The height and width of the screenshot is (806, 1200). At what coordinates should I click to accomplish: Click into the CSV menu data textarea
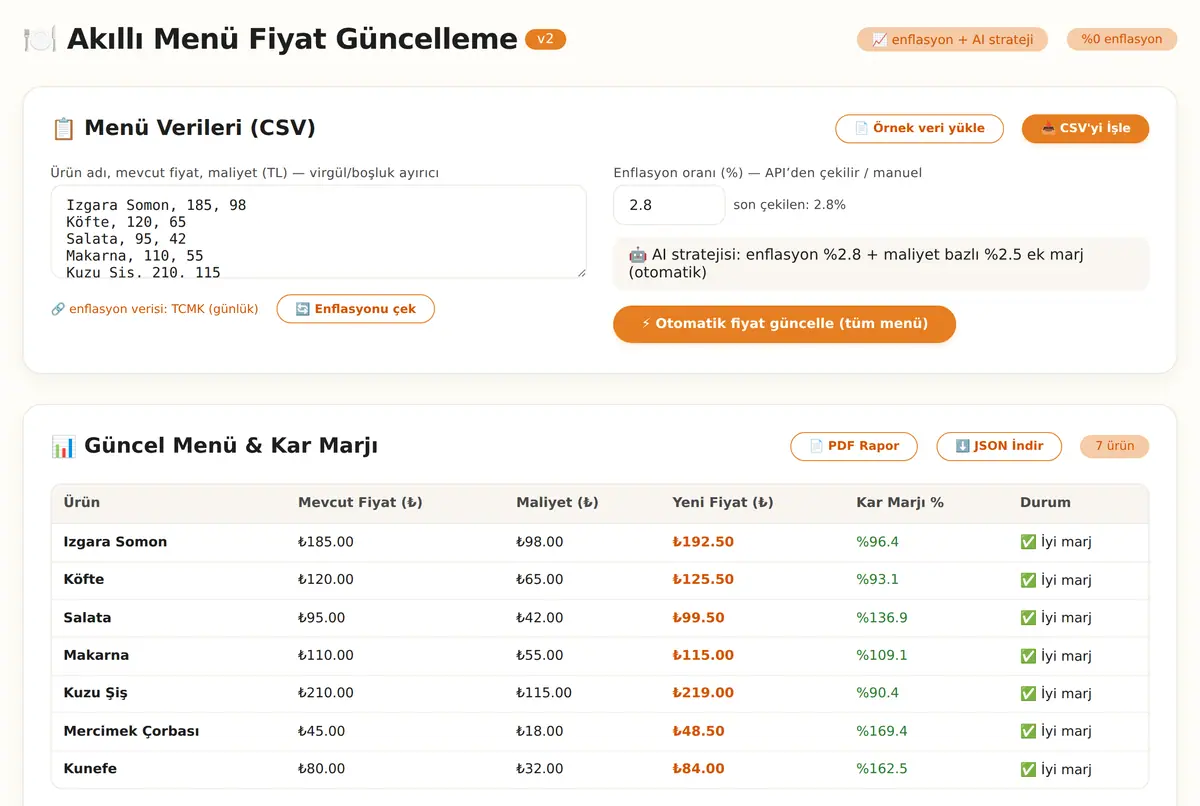pos(318,231)
